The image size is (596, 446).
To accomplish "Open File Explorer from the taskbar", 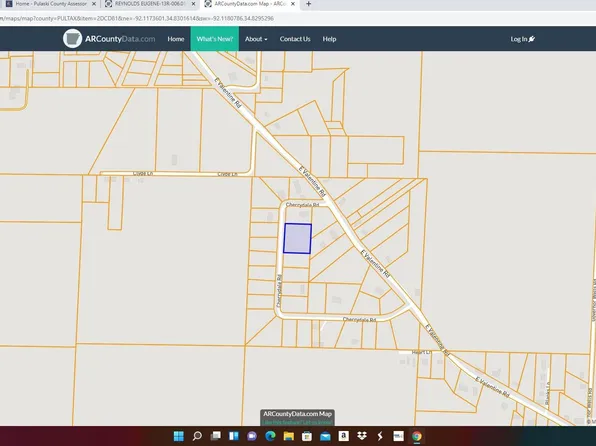I will click(288, 436).
